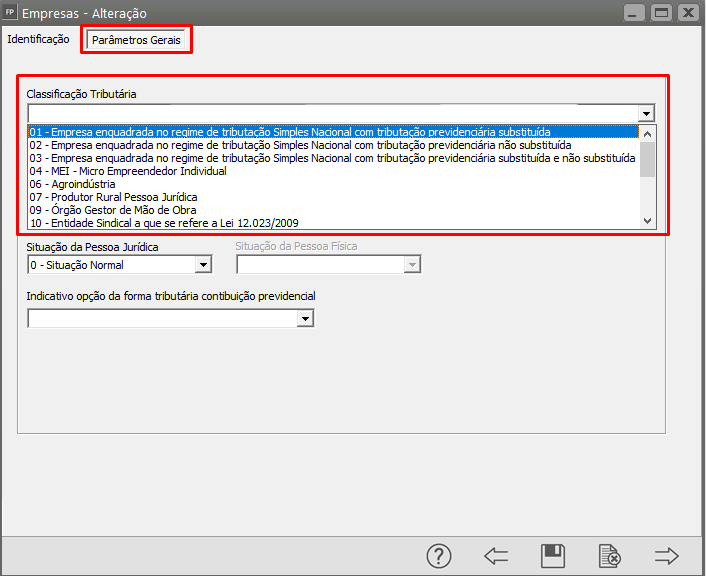Choose 06 - Agroindústria option
This screenshot has height=576, width=706.
pyautogui.click(x=333, y=184)
